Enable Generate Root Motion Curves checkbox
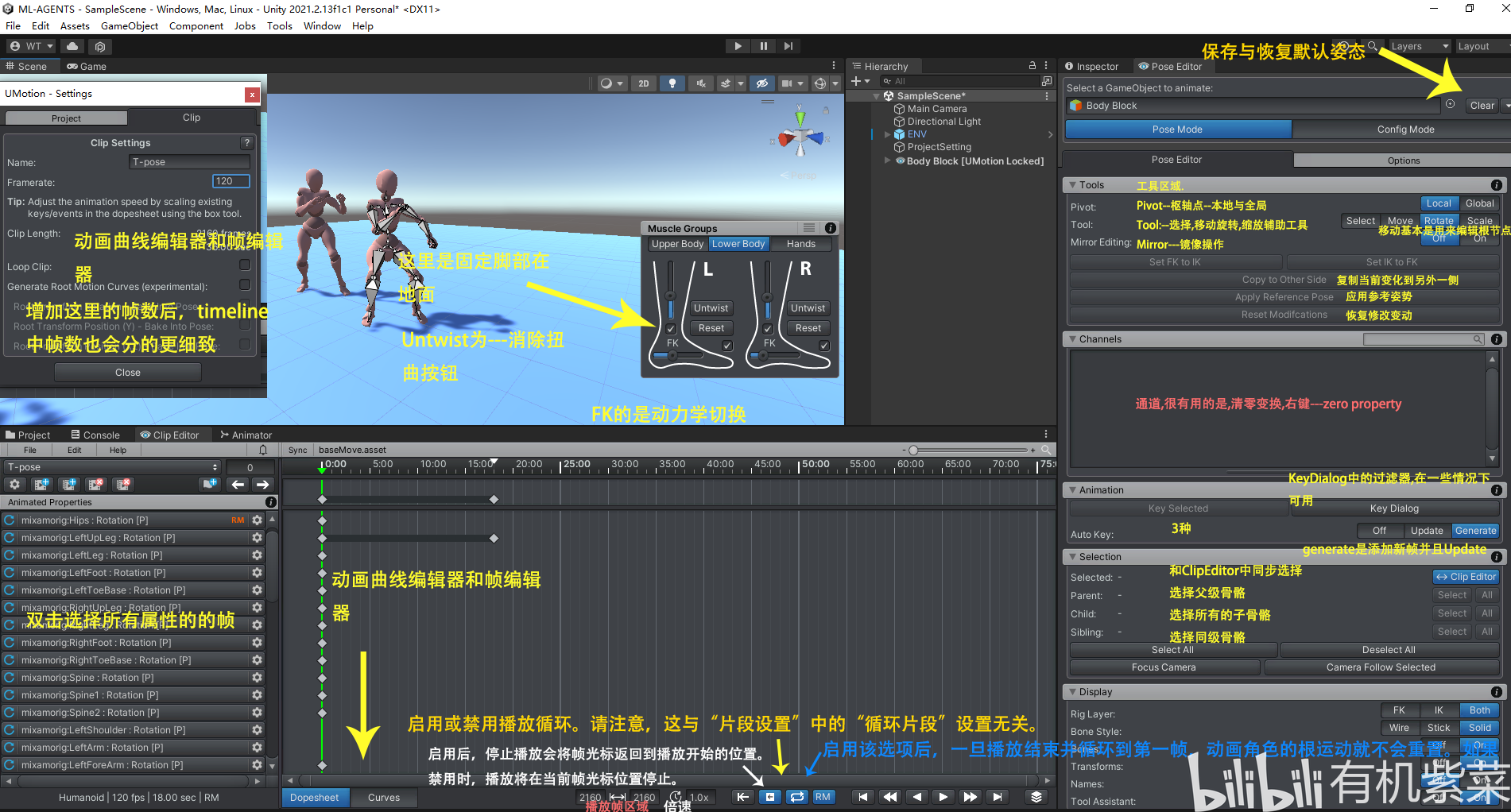The height and width of the screenshot is (812, 1511). click(245, 284)
